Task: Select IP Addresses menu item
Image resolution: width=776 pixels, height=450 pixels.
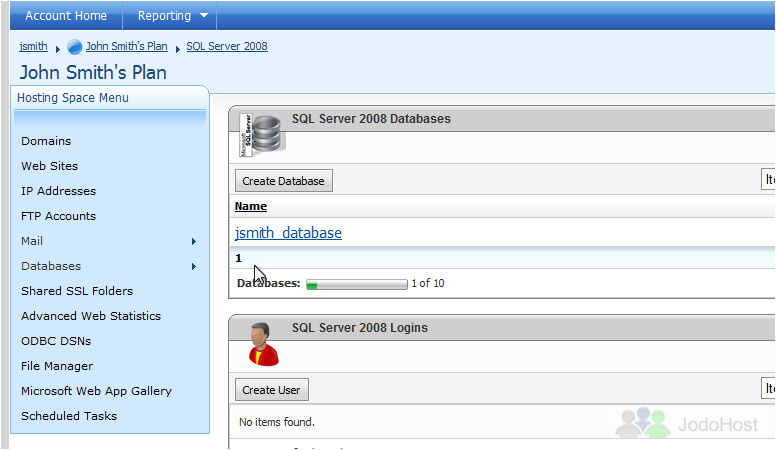Action: pos(58,191)
